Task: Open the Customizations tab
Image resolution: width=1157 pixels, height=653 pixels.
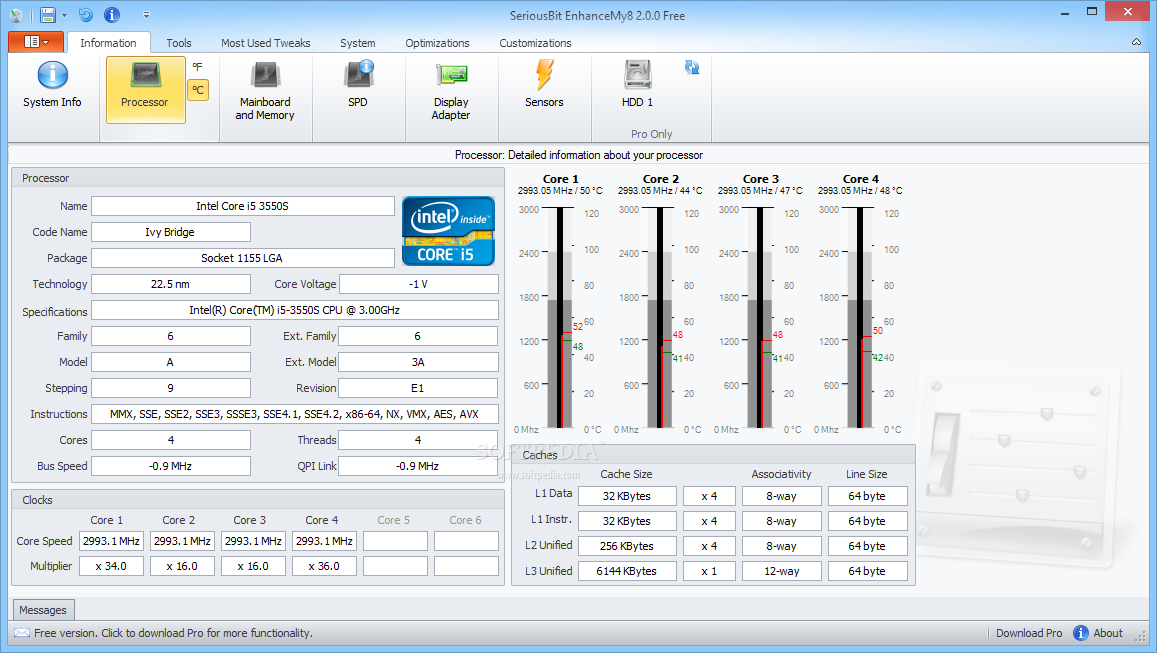Action: pos(536,43)
